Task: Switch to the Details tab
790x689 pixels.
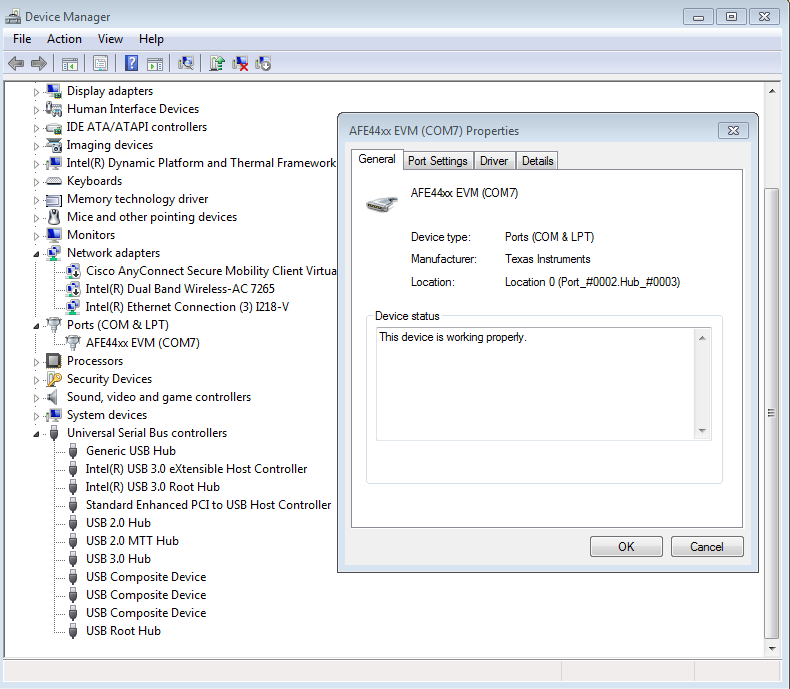Action: (538, 161)
